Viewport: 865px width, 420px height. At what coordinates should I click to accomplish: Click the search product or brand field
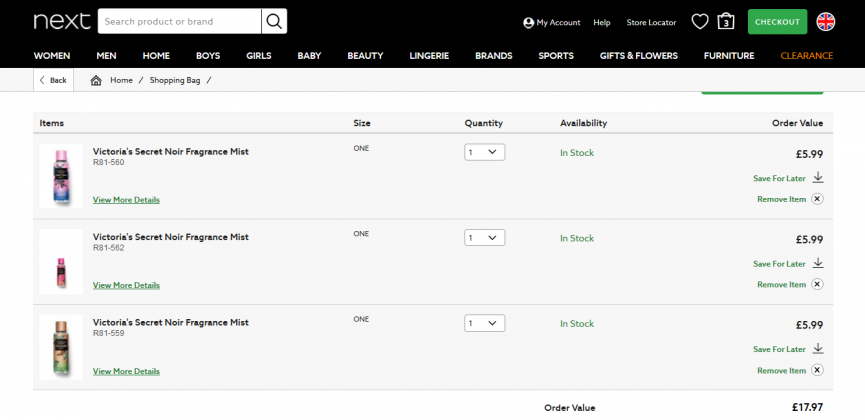pyautogui.click(x=179, y=22)
